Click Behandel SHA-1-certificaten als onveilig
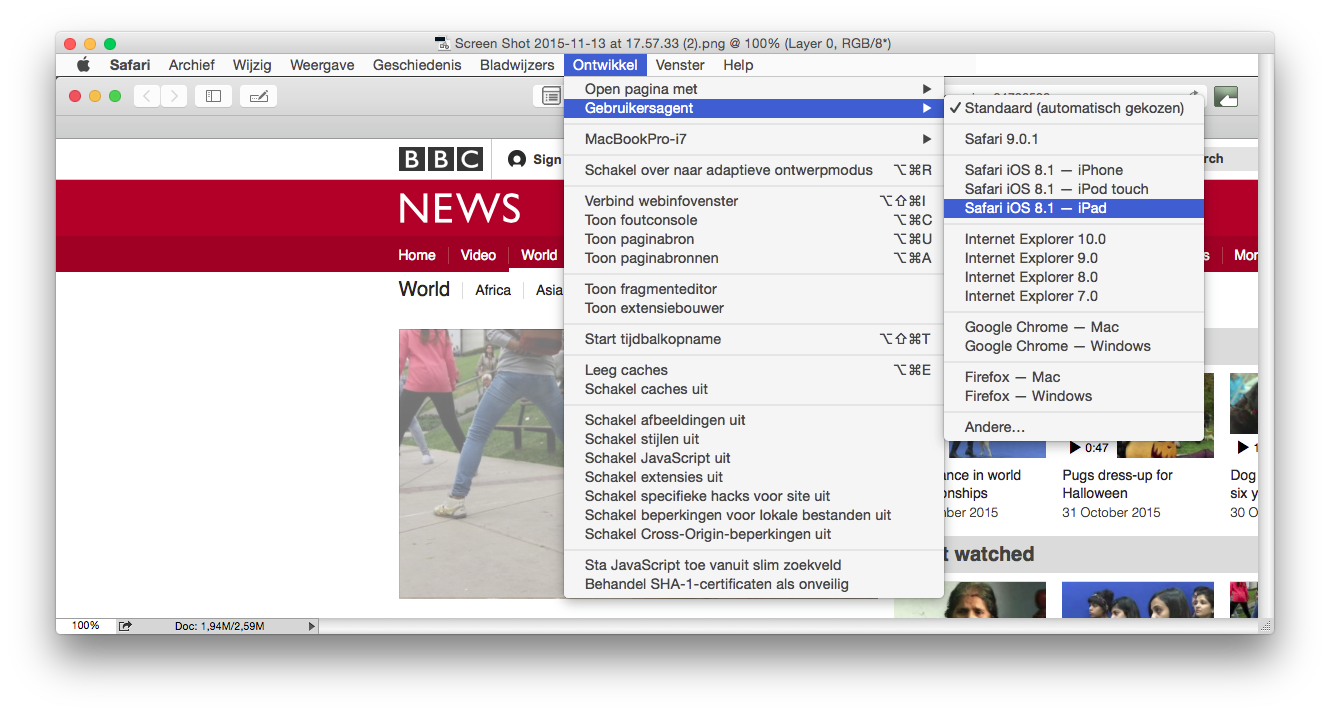The image size is (1330, 714). click(x=754, y=584)
